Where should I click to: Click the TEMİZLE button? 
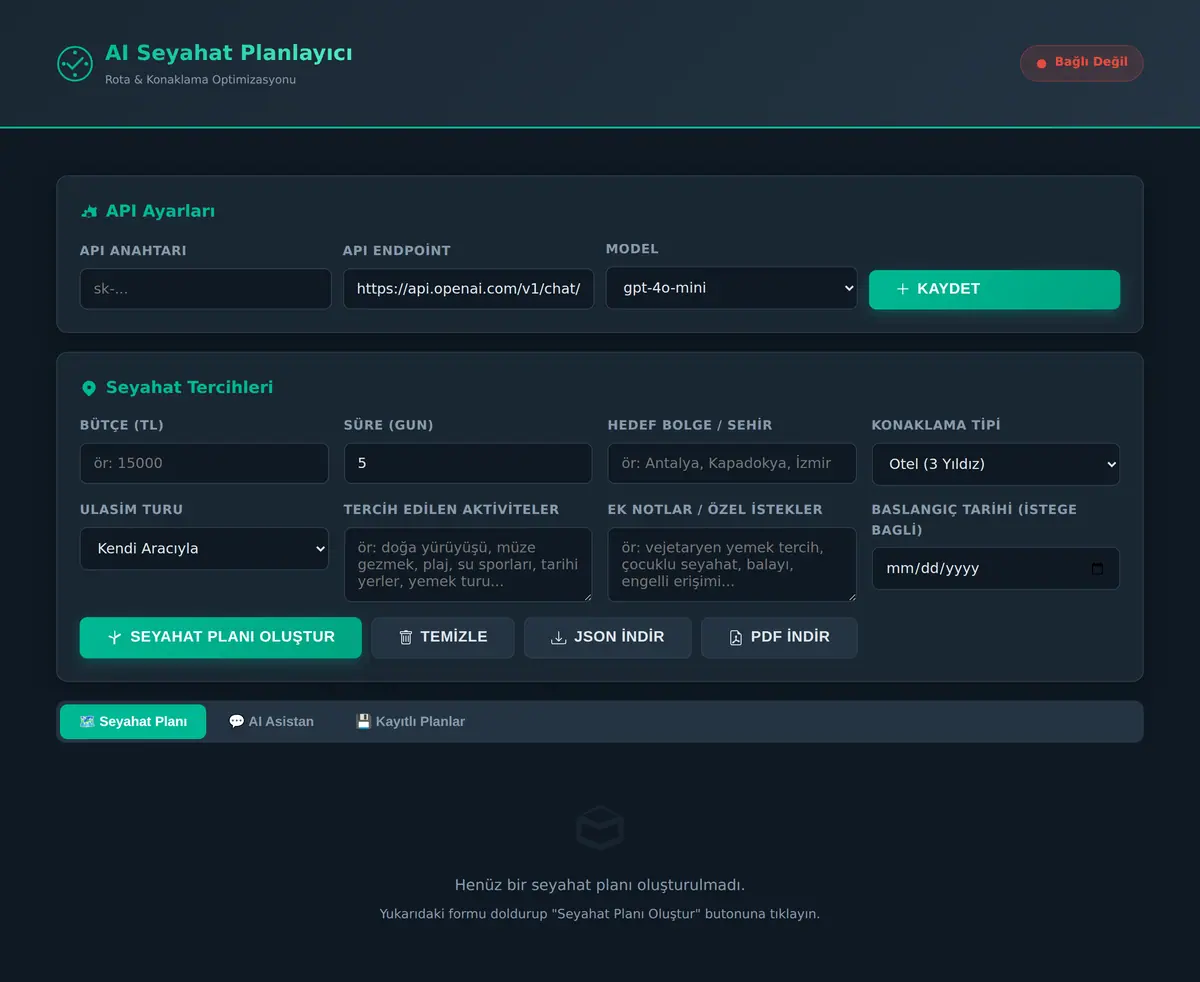443,637
